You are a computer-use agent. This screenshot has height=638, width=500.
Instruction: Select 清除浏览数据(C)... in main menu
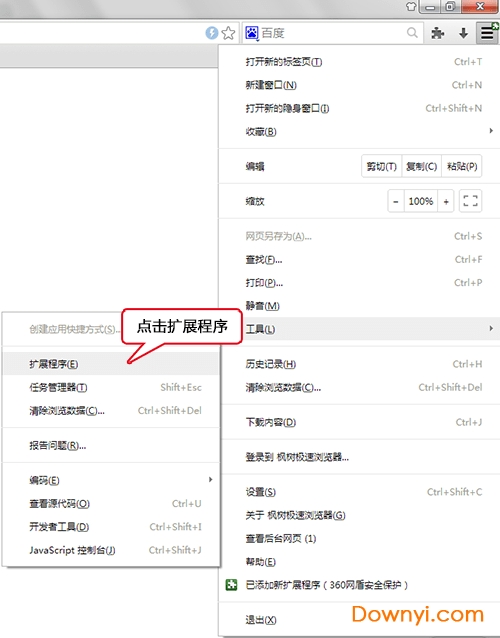[360, 387]
